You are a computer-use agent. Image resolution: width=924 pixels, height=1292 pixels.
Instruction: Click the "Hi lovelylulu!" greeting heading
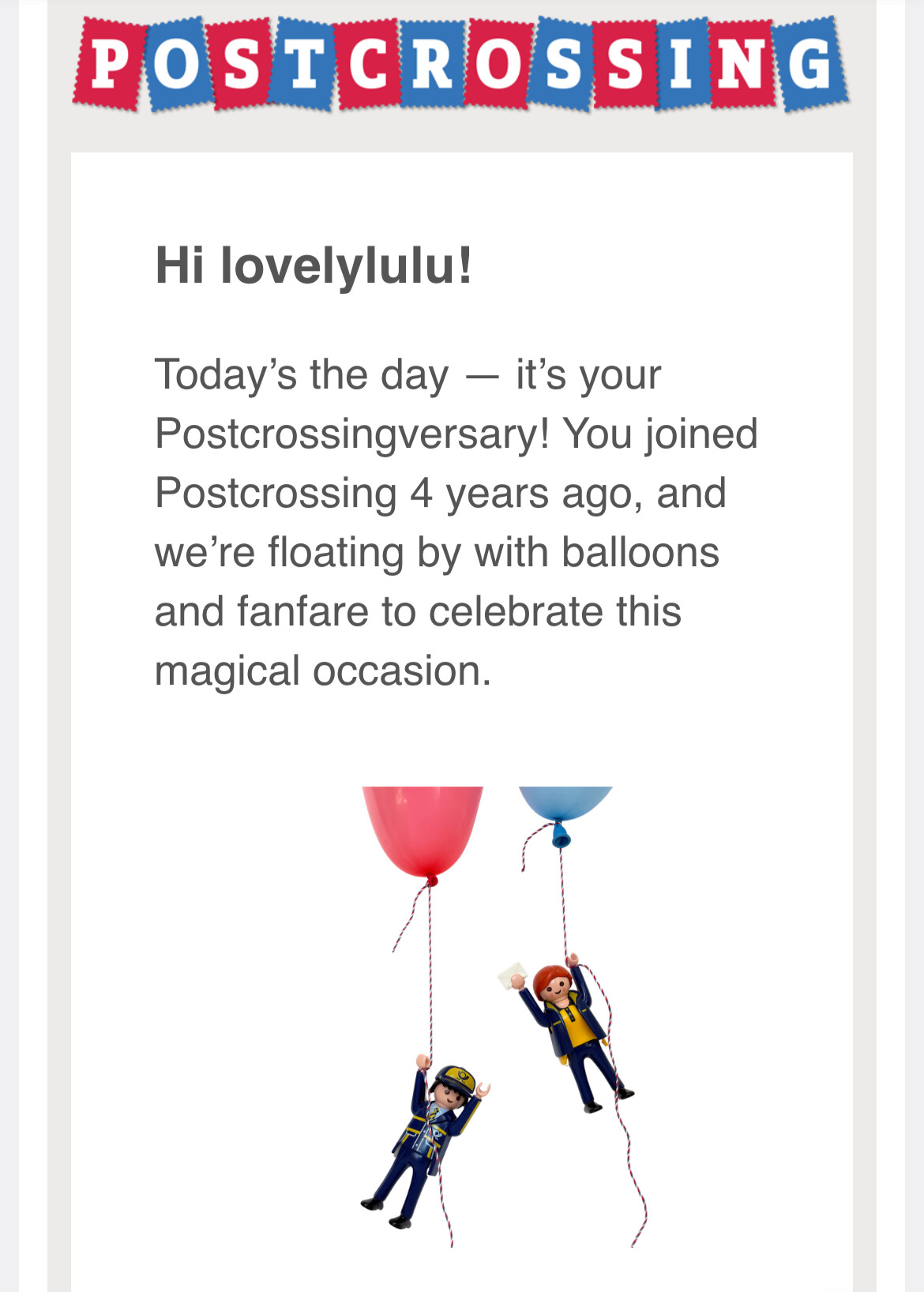(314, 265)
